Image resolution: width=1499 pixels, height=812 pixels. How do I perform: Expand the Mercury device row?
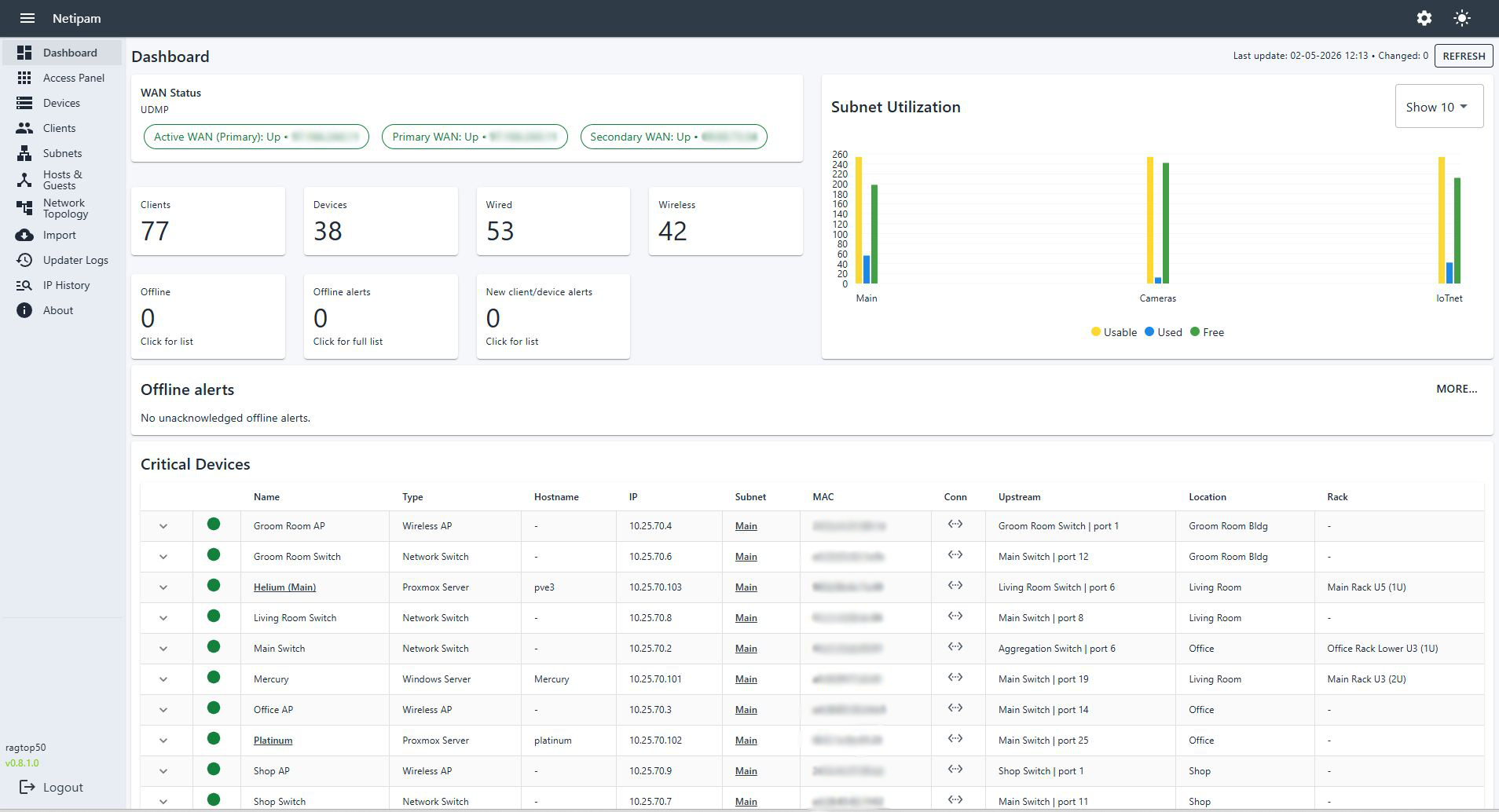(163, 679)
